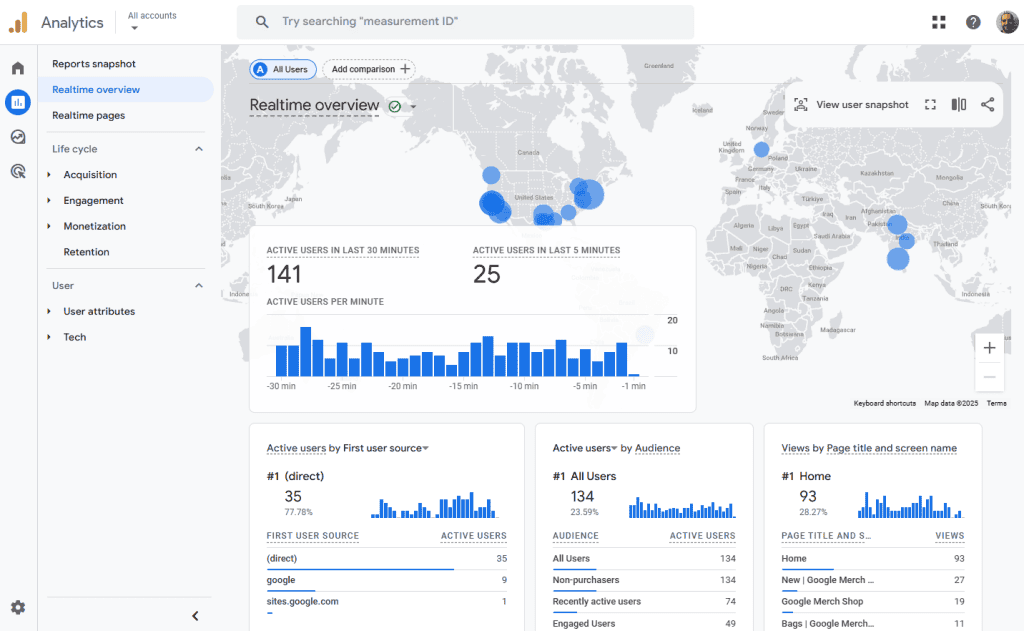The width and height of the screenshot is (1024, 631).
Task: Click Add comparison button
Action: [369, 69]
